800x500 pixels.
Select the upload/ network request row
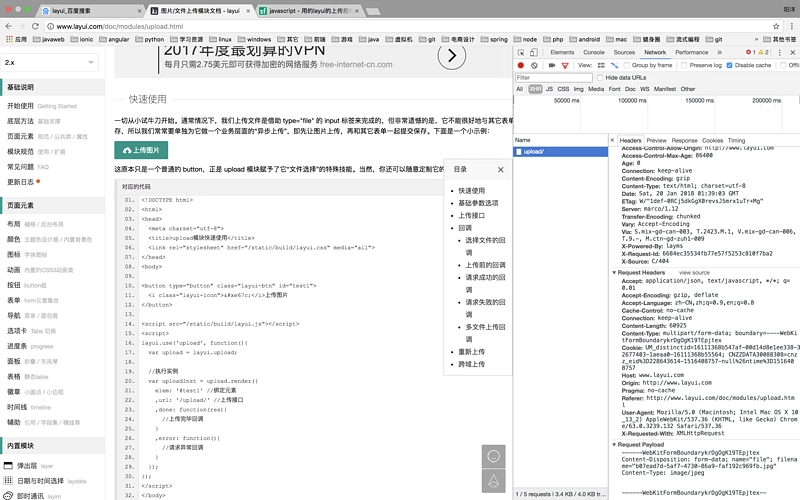pyautogui.click(x=560, y=152)
